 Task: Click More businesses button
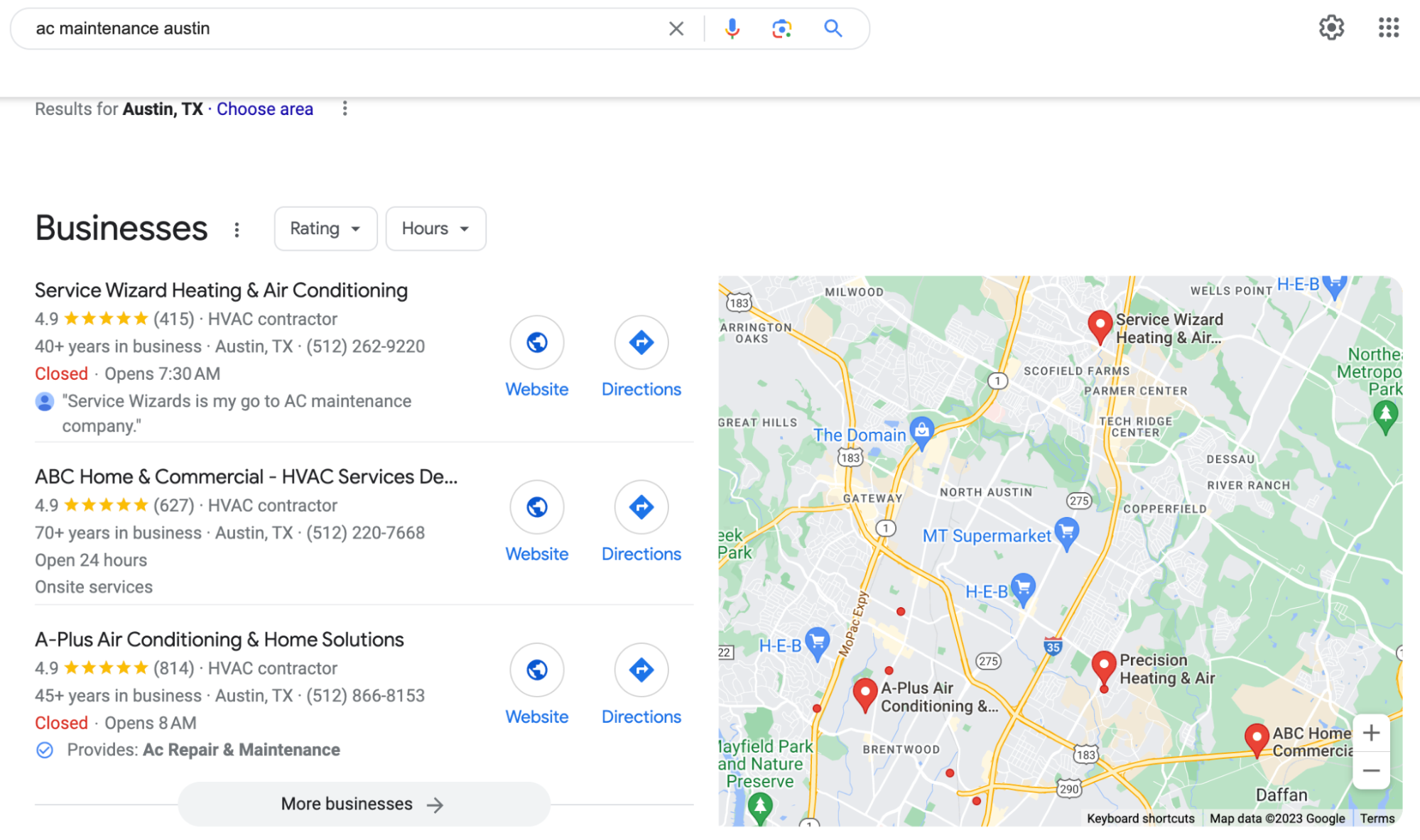tap(364, 804)
